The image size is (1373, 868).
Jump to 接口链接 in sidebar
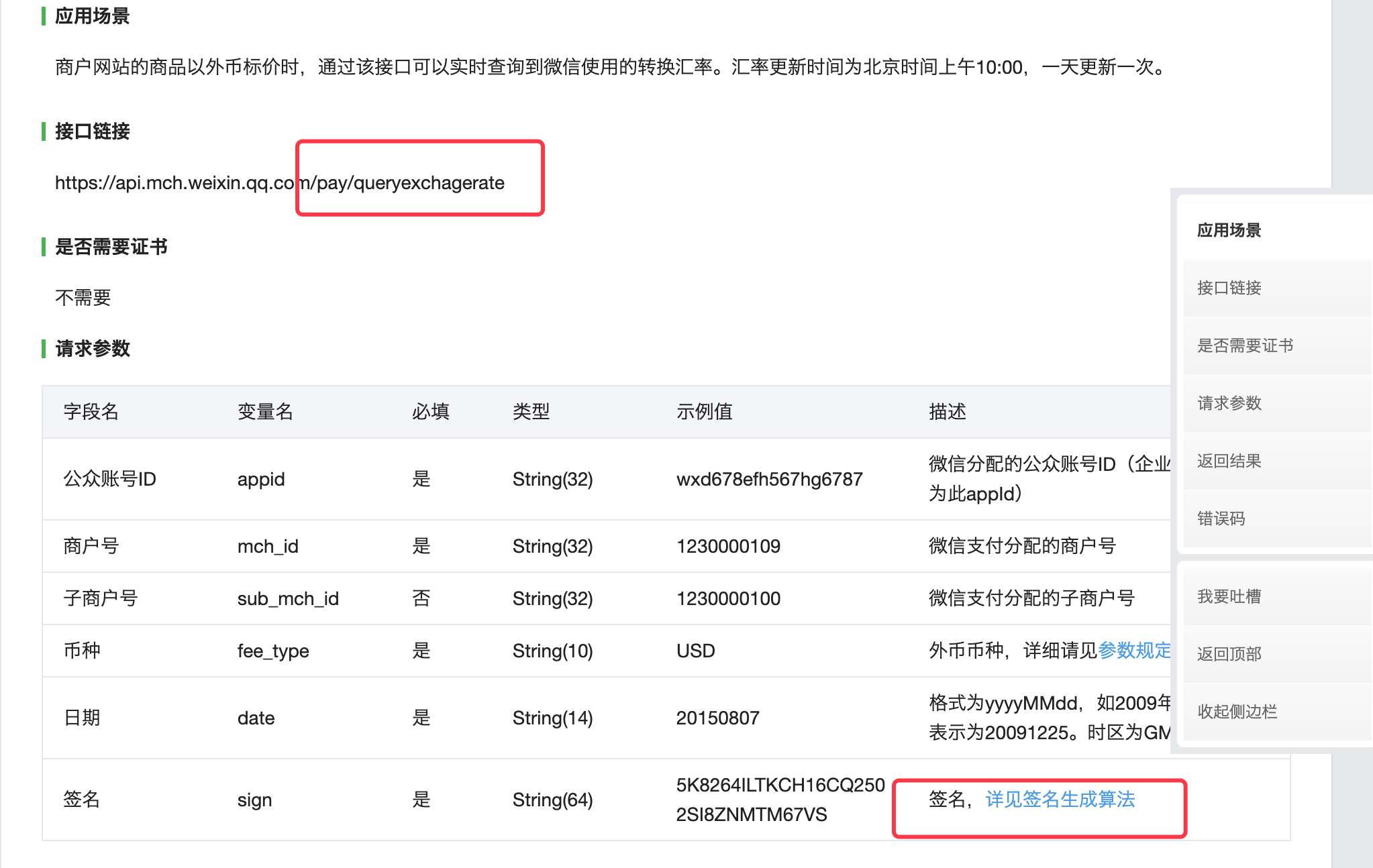click(1229, 288)
